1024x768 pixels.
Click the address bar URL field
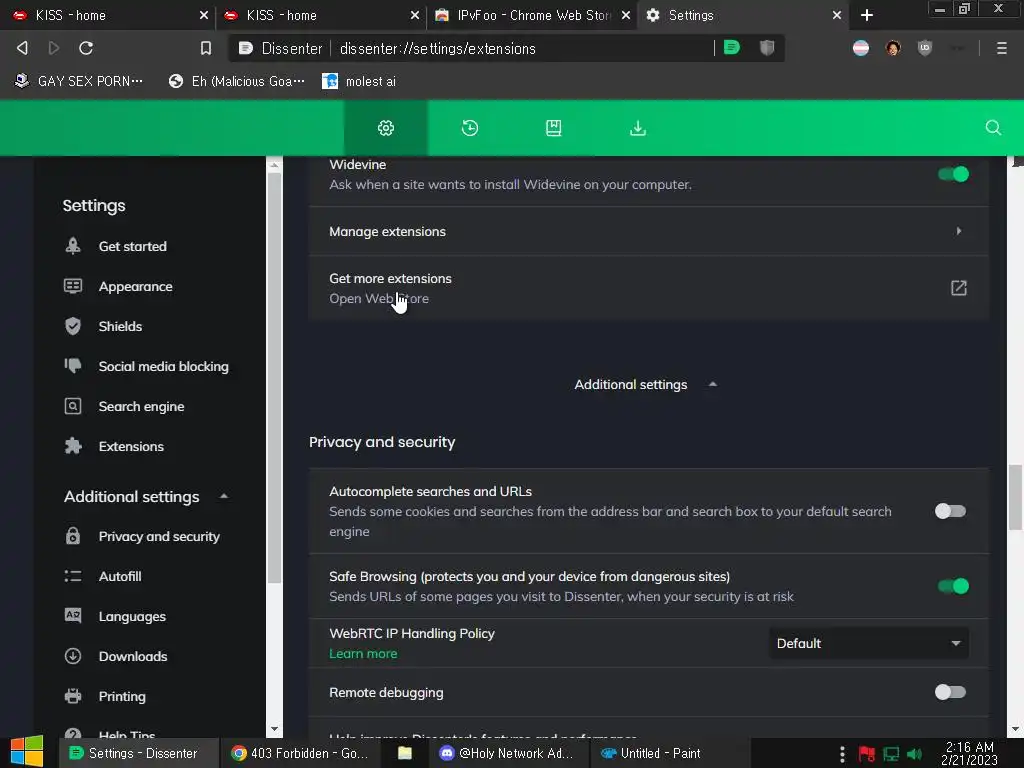tap(438, 48)
